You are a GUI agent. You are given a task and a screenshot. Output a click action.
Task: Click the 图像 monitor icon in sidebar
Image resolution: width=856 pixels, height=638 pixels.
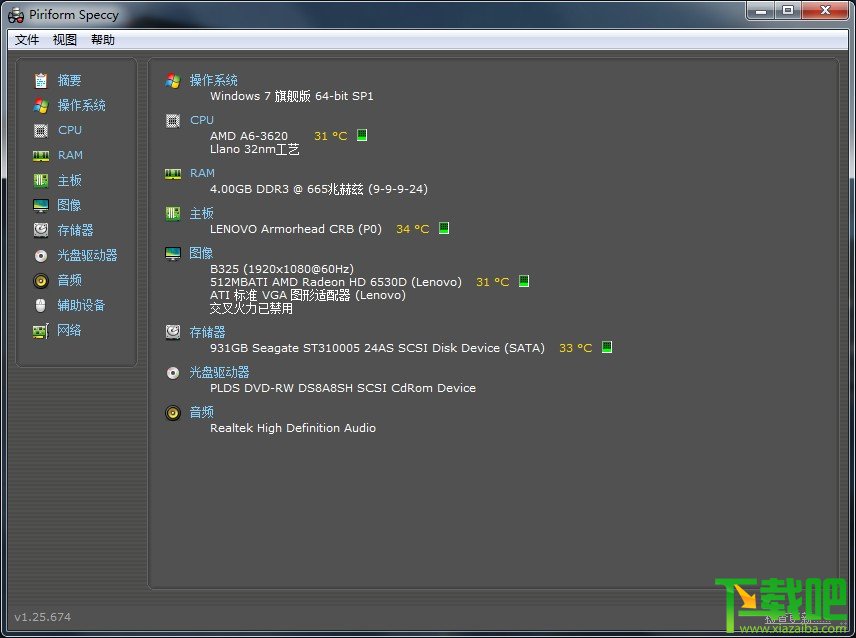(41, 205)
